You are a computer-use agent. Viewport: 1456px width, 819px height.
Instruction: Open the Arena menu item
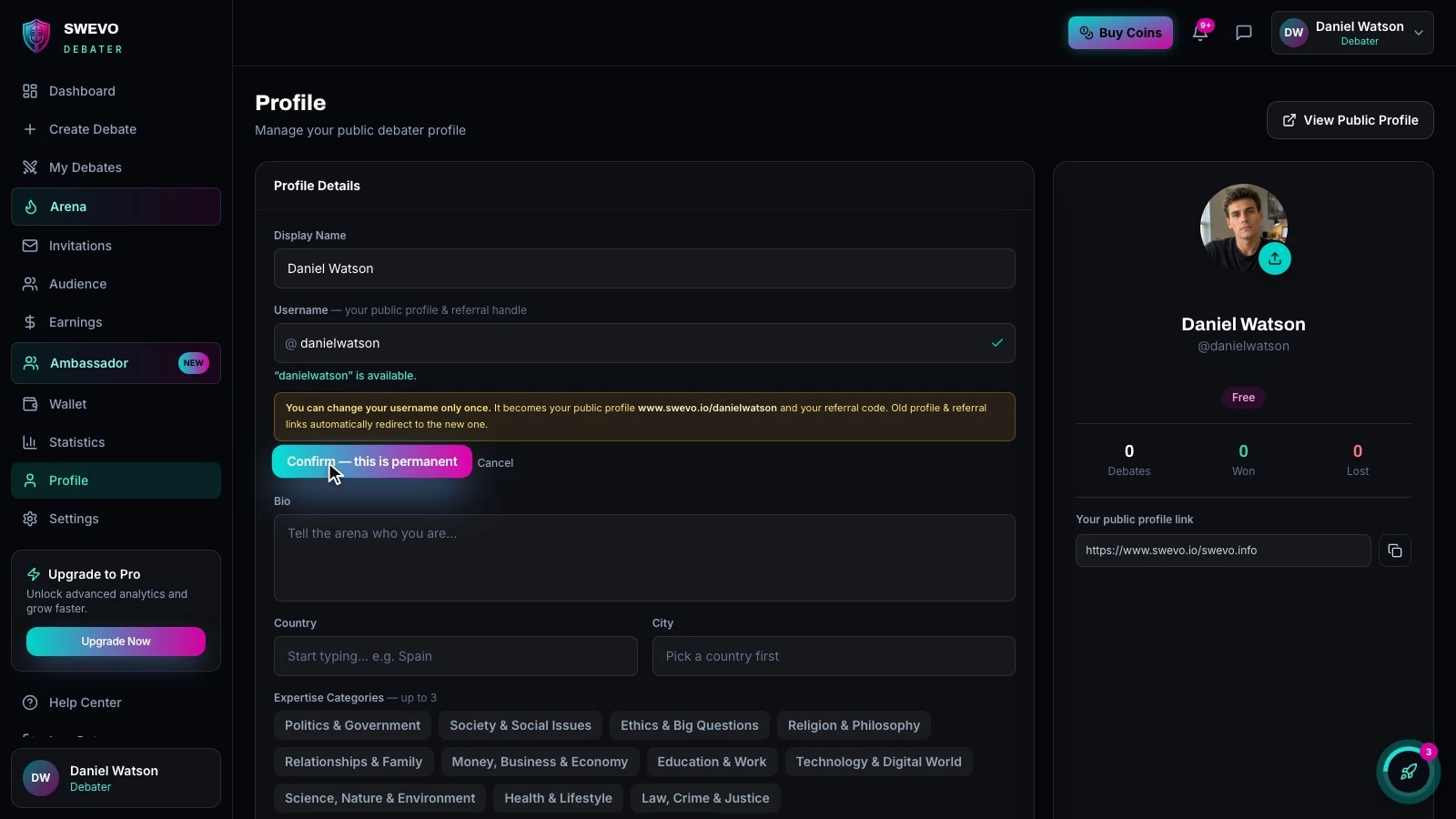(x=116, y=207)
